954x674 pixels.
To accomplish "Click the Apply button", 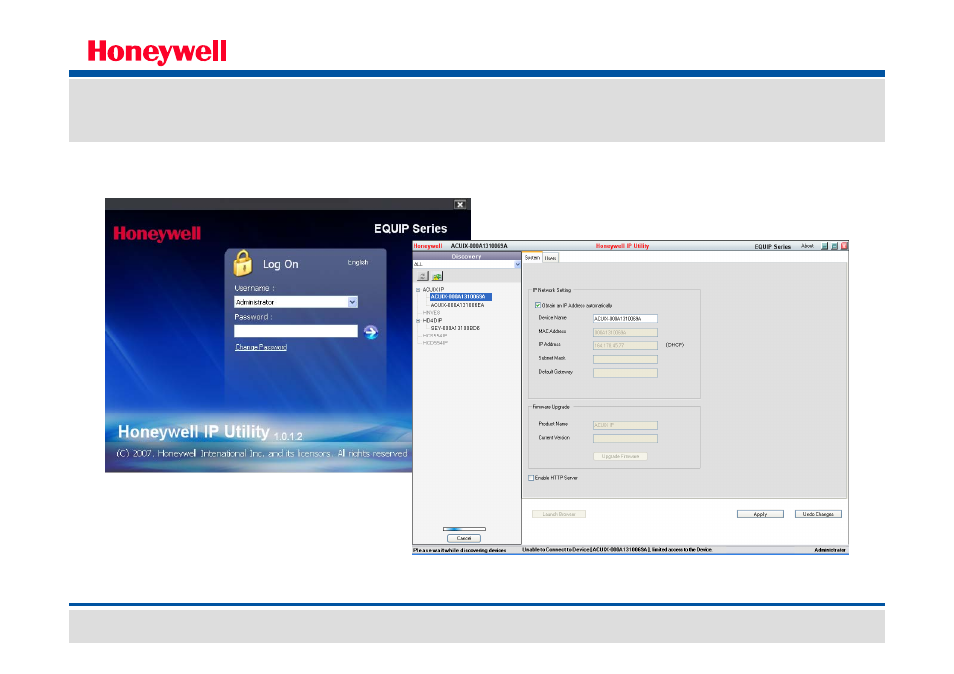I will click(761, 514).
